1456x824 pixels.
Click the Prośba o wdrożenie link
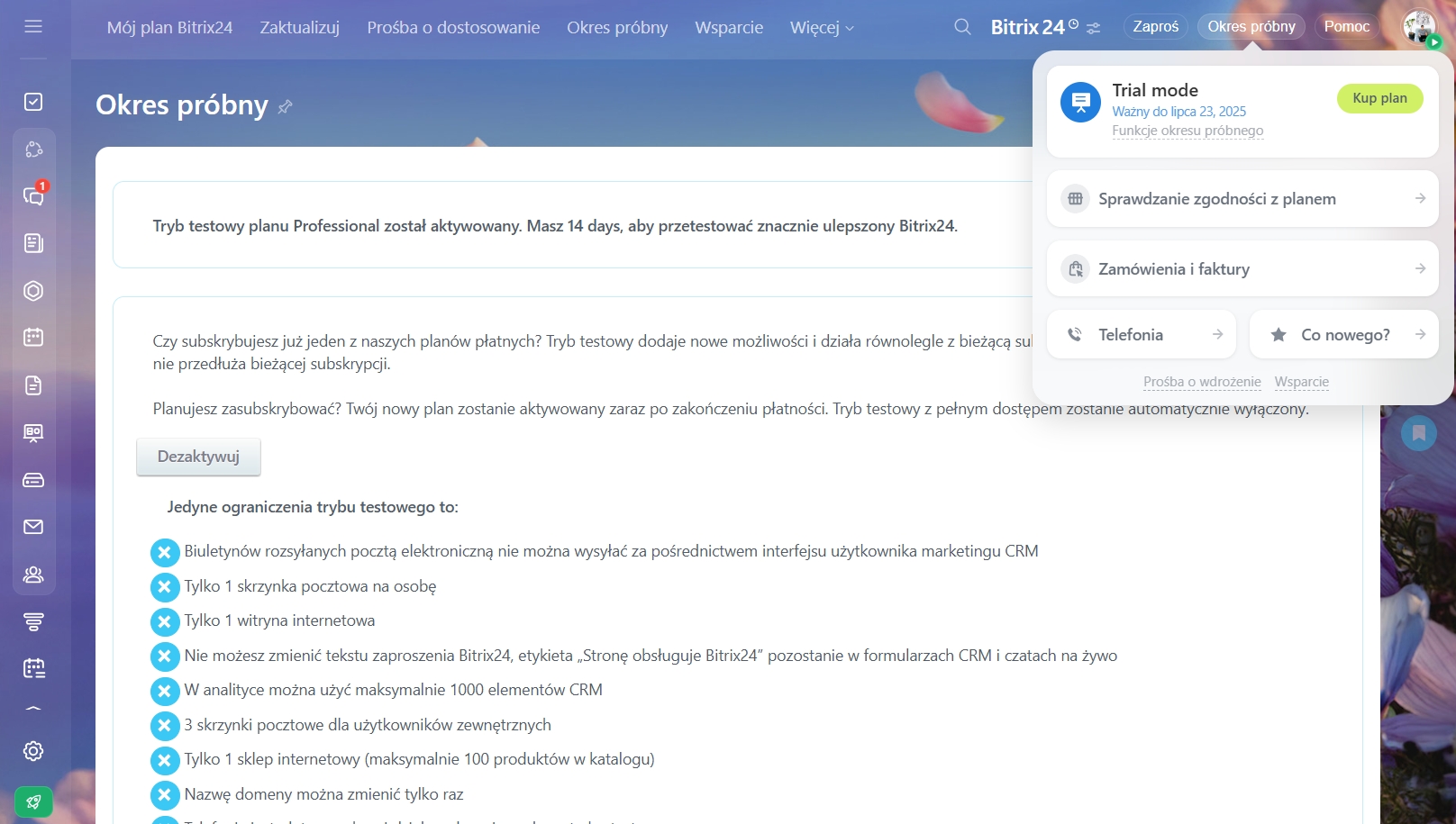pos(1202,382)
